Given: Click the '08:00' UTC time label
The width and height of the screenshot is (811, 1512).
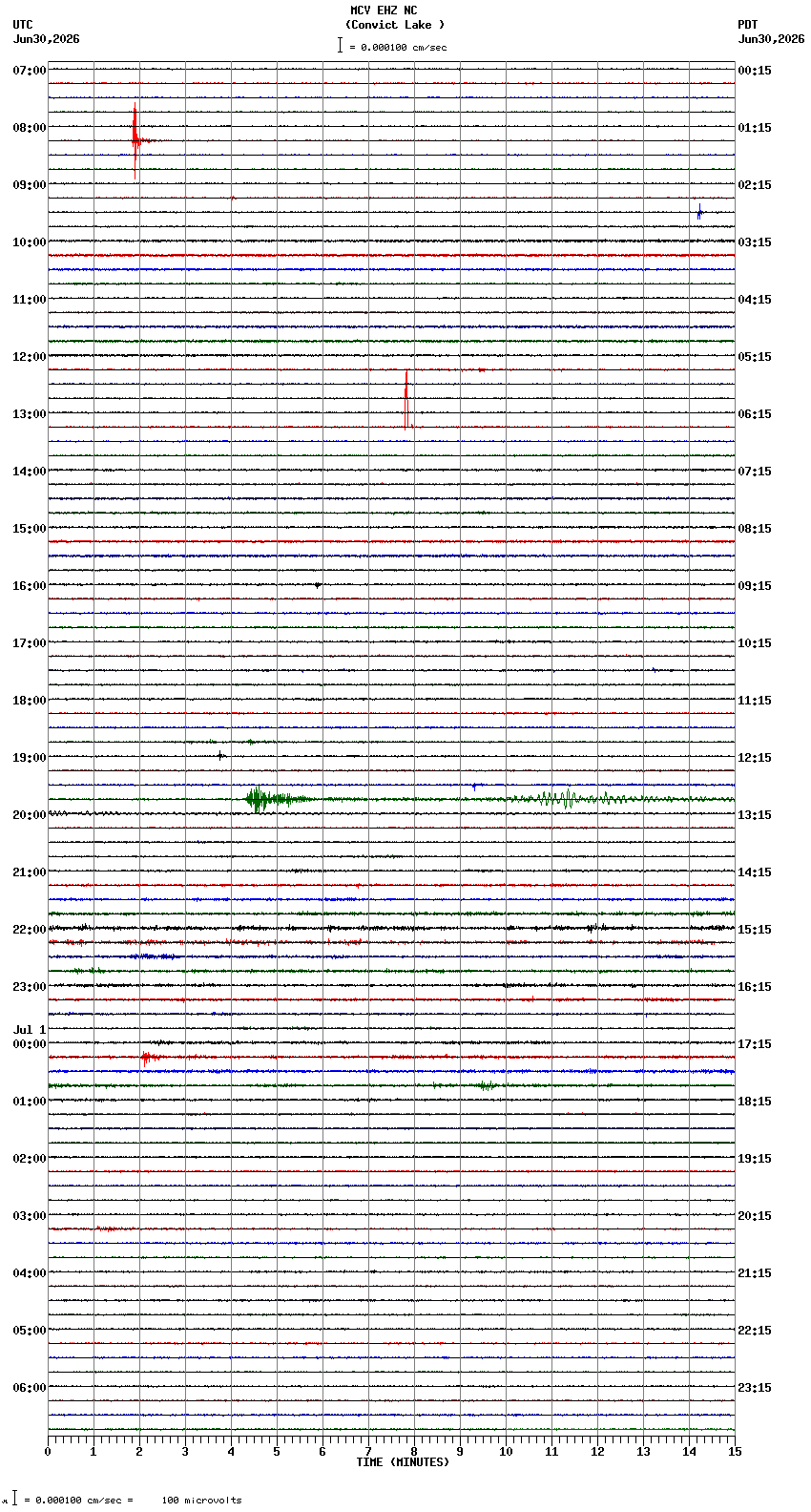Looking at the screenshot, I should click(x=30, y=128).
